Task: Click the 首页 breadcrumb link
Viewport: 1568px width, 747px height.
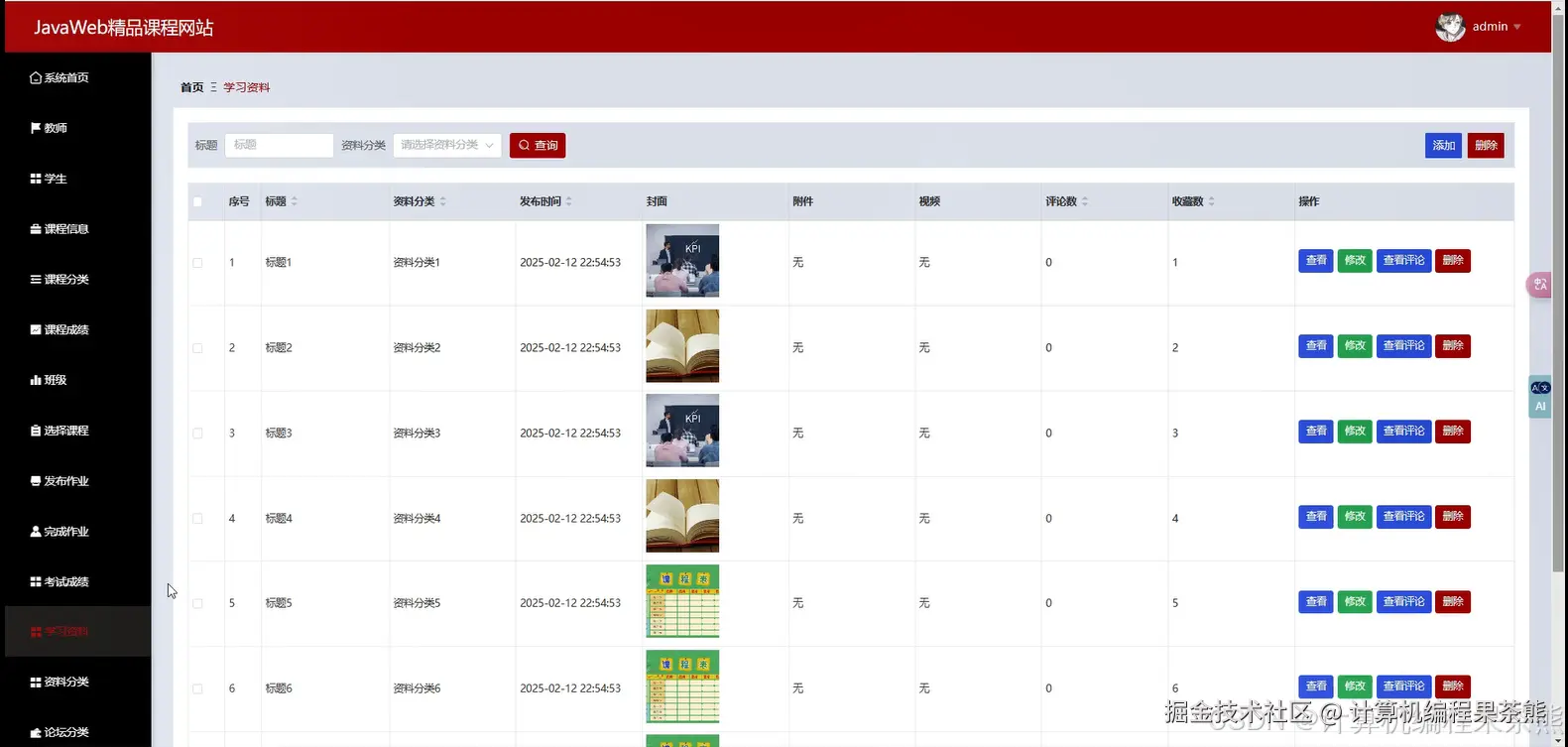Action: tap(191, 87)
